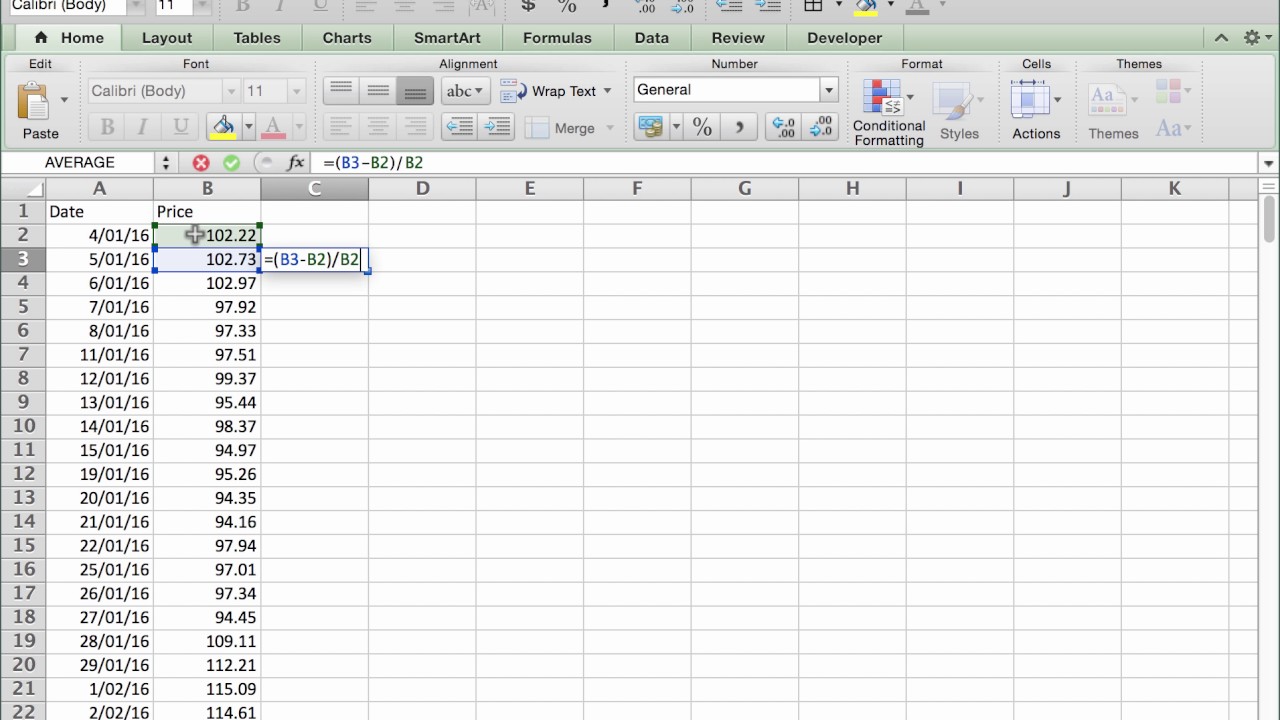Viewport: 1280px width, 720px height.
Task: Apply currency format with coins icon
Action: 651,127
